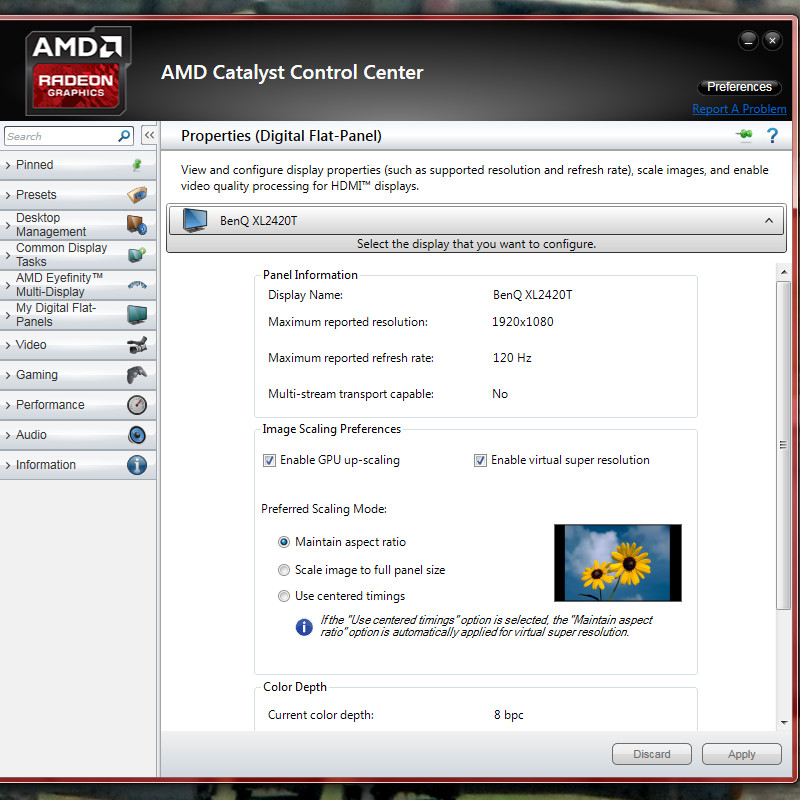Click the AMD Radeon Graphics logo
Viewport: 800px width, 800px height.
pyautogui.click(x=78, y=71)
